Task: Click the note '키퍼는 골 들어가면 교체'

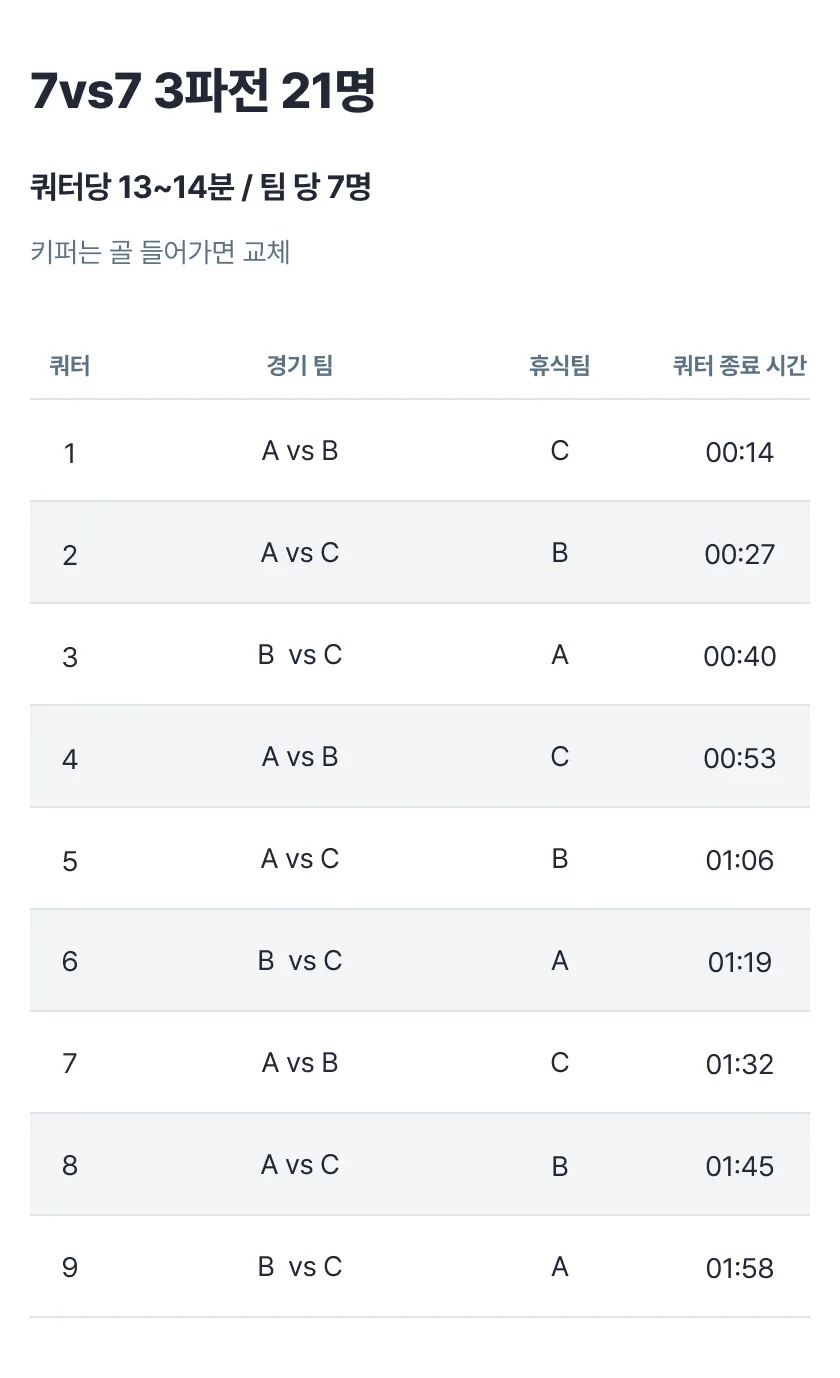Action: coord(160,251)
